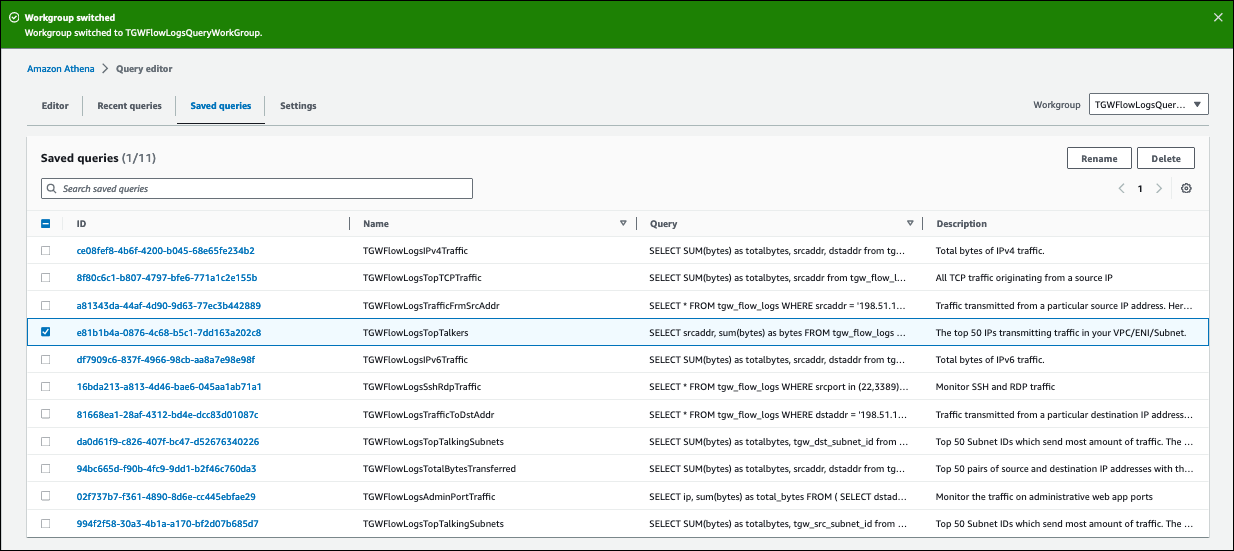Image resolution: width=1234 pixels, height=551 pixels.
Task: Click 'SELECT * FROM tgw_flow_logs WHERE srcport' query cell
Action: [777, 386]
